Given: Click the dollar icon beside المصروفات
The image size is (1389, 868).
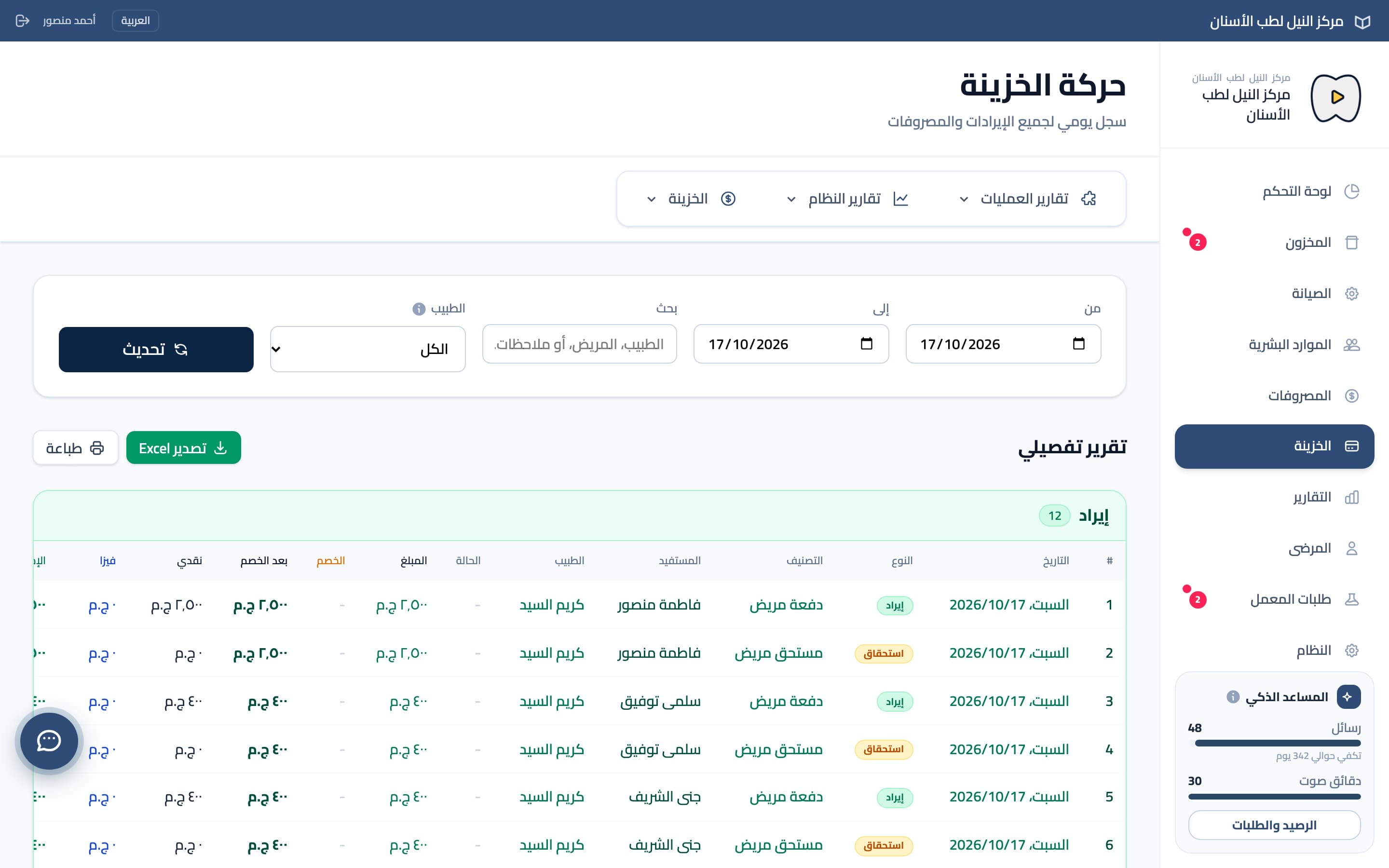Looking at the screenshot, I should (1352, 395).
